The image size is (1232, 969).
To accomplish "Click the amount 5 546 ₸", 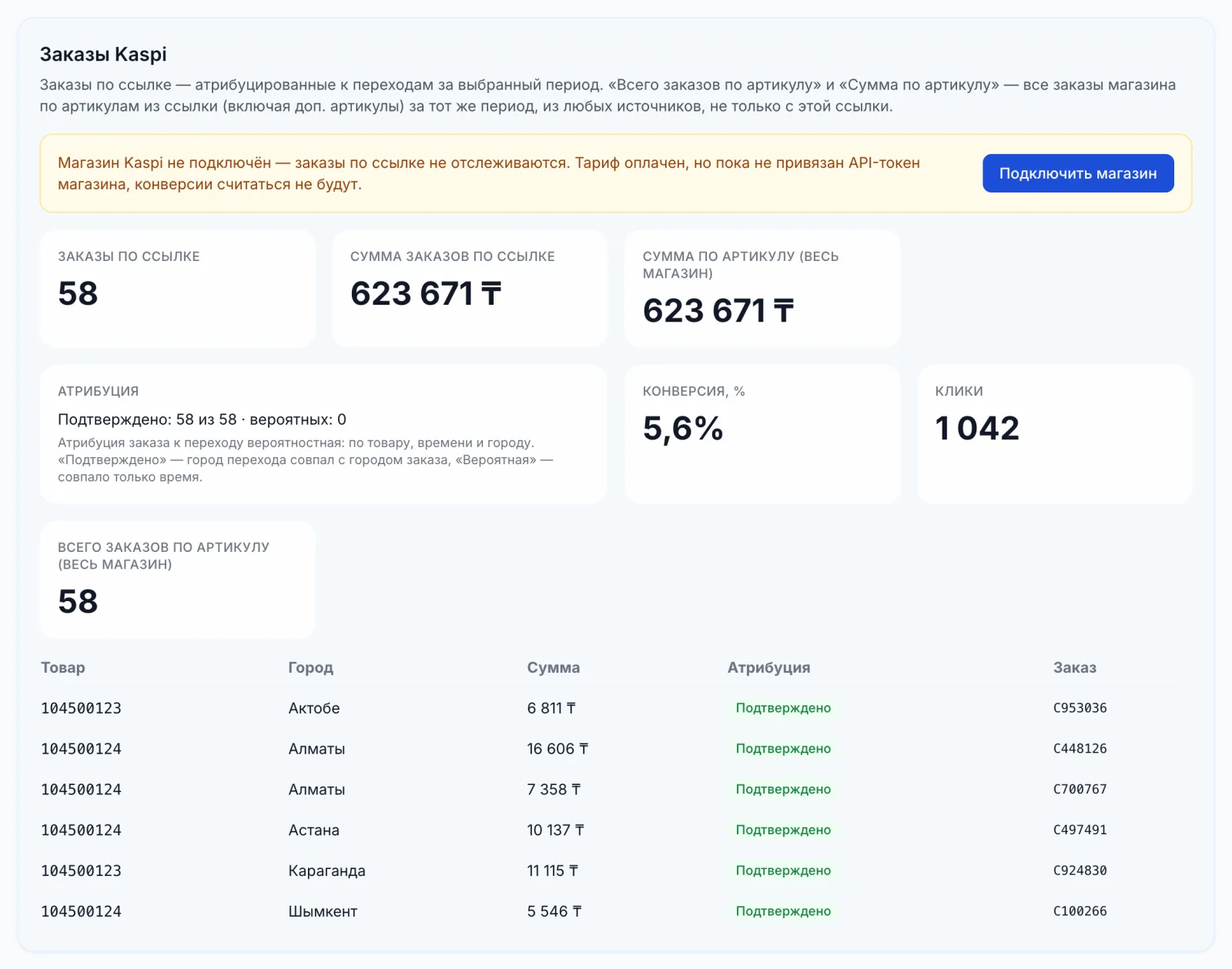I will pos(554,912).
